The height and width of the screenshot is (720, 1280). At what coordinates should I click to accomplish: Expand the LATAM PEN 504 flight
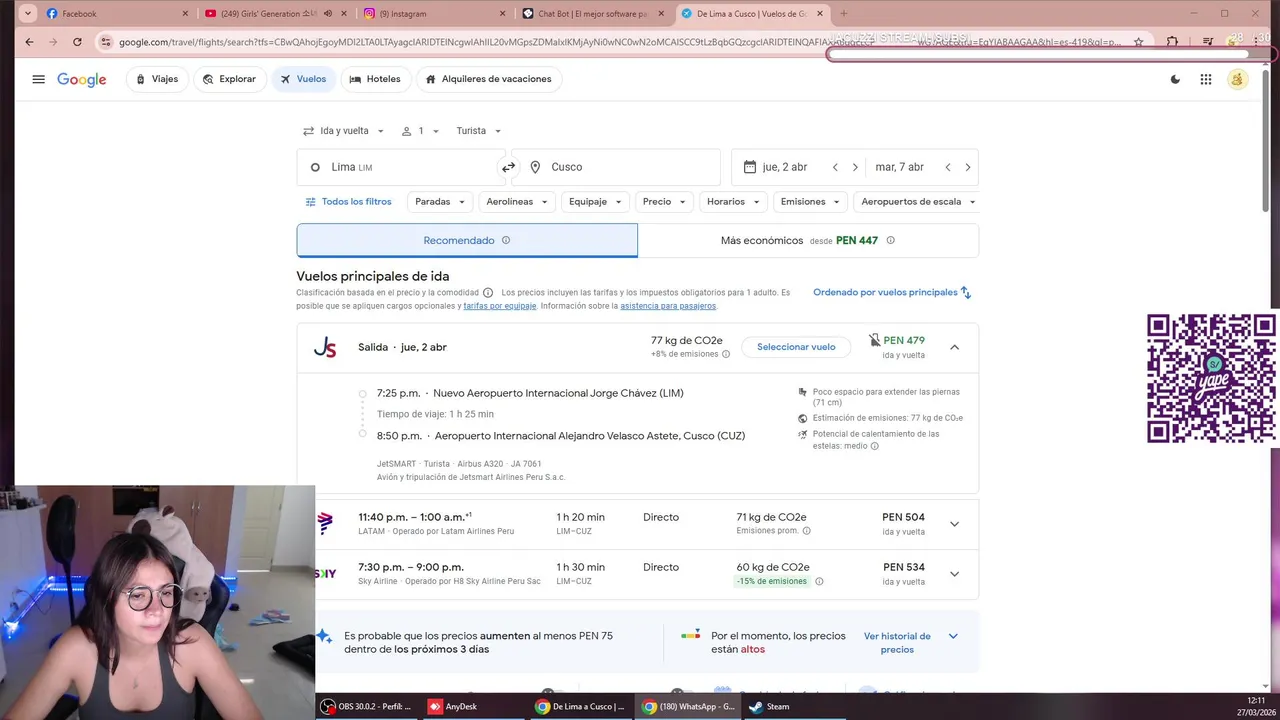click(x=954, y=524)
